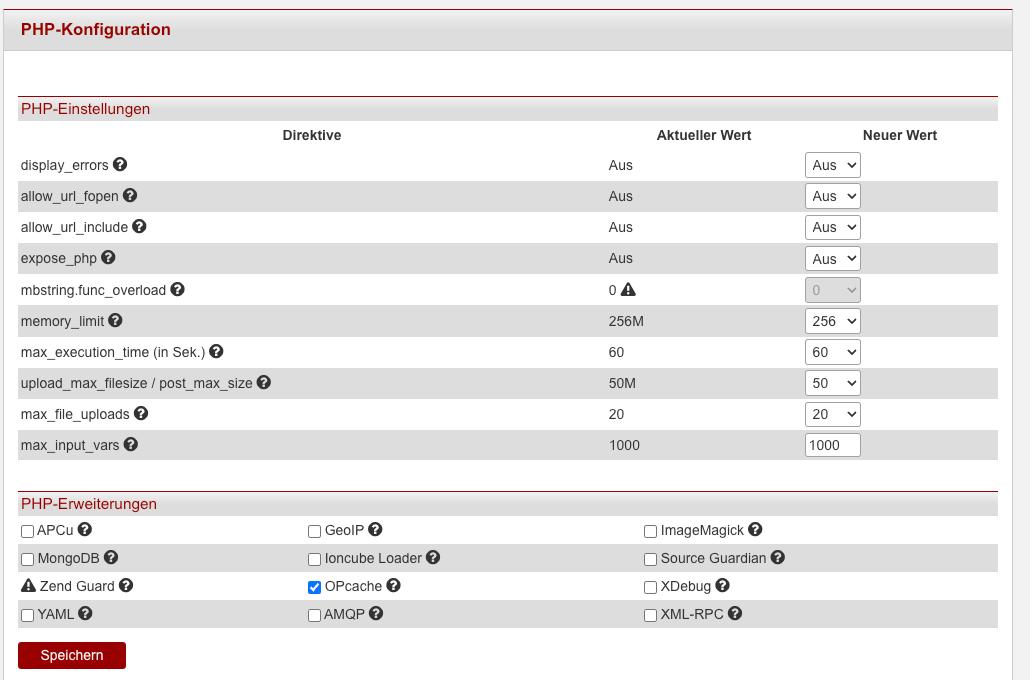Focus the max_input_vars input field
This screenshot has height=680, width=1030.
click(832, 445)
